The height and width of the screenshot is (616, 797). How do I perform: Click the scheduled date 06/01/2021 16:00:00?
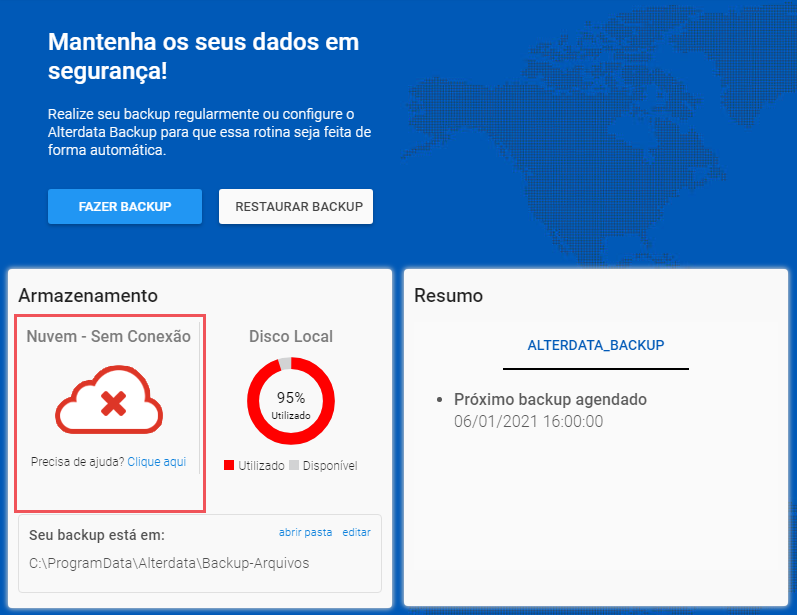click(529, 421)
